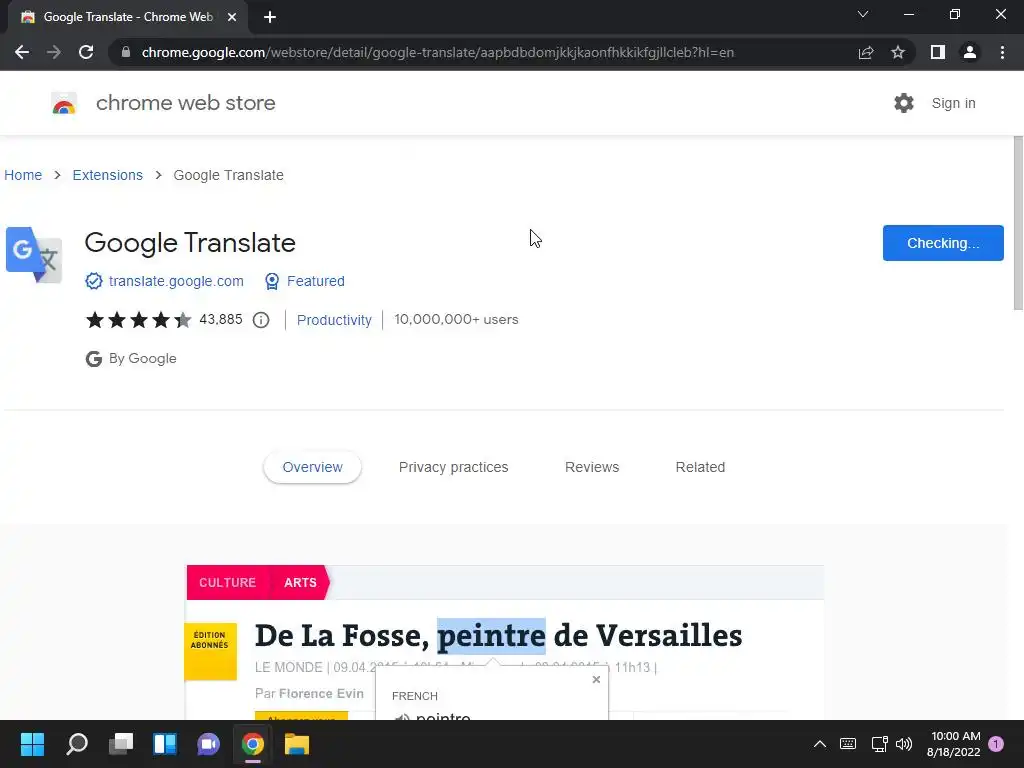Screen dimensions: 1024x768
Task: Open the Windows Start menu
Action: pyautogui.click(x=32, y=744)
